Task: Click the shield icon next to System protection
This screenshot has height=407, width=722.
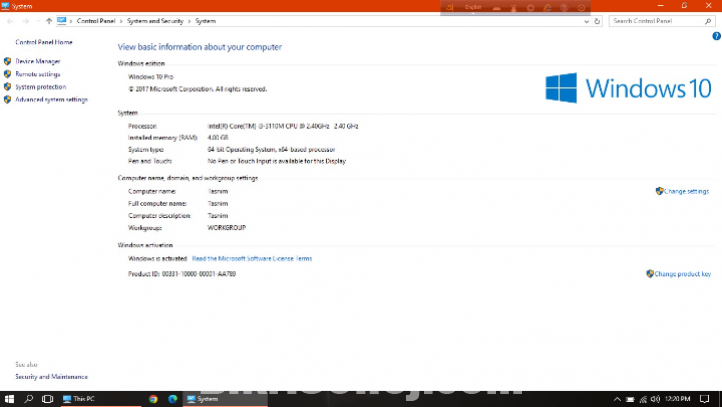Action: (x=7, y=87)
